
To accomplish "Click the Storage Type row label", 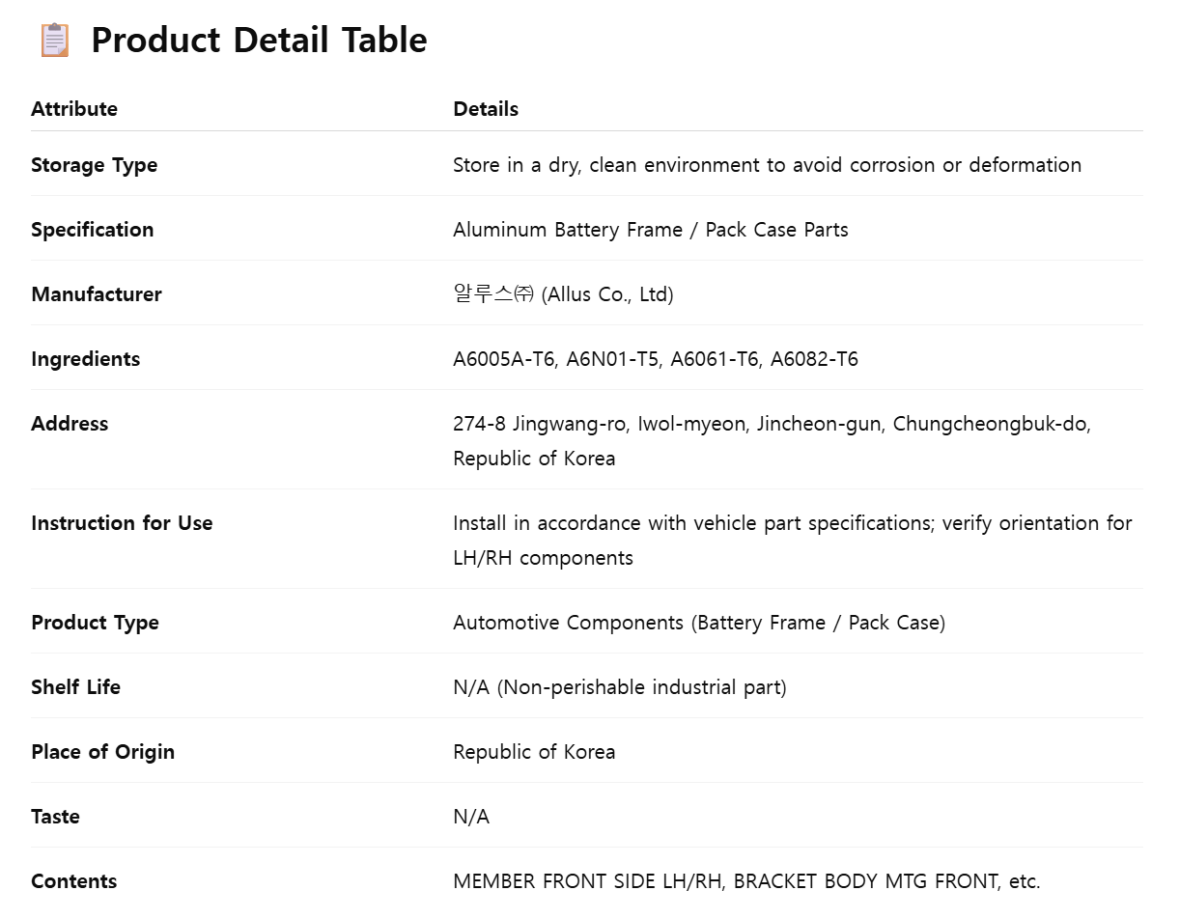I will pyautogui.click(x=94, y=165).
